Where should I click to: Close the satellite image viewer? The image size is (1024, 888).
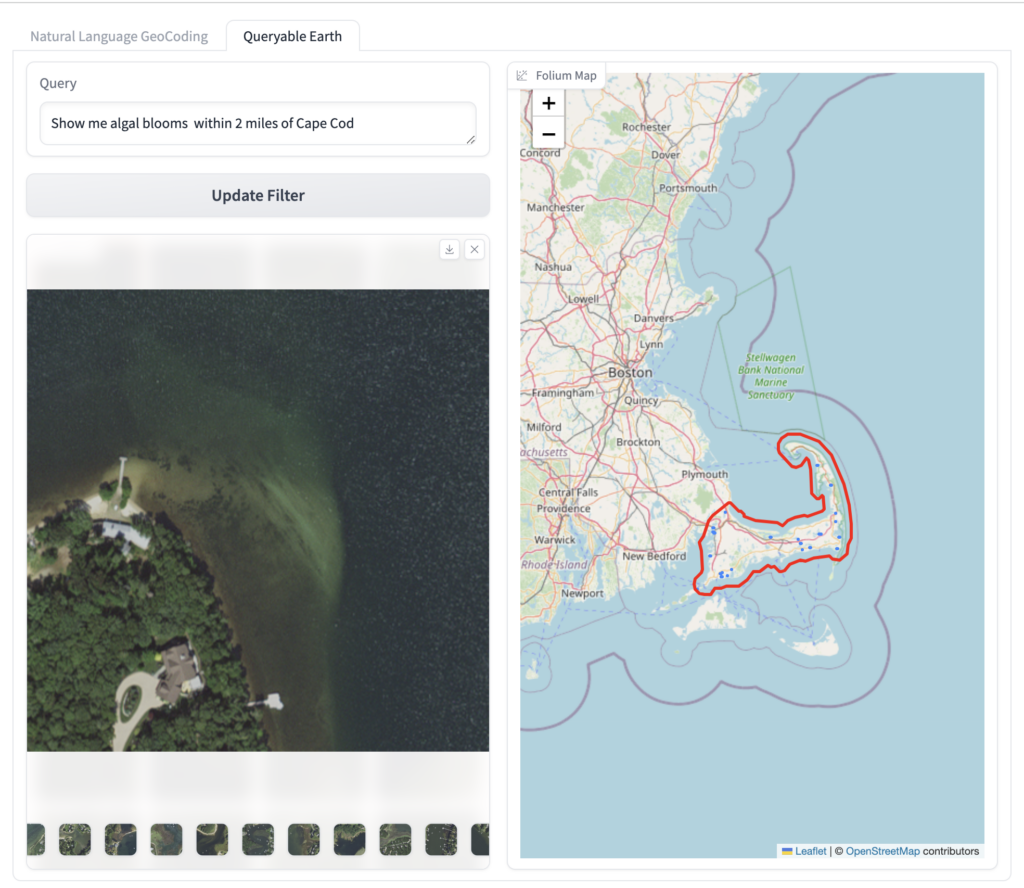[x=475, y=249]
